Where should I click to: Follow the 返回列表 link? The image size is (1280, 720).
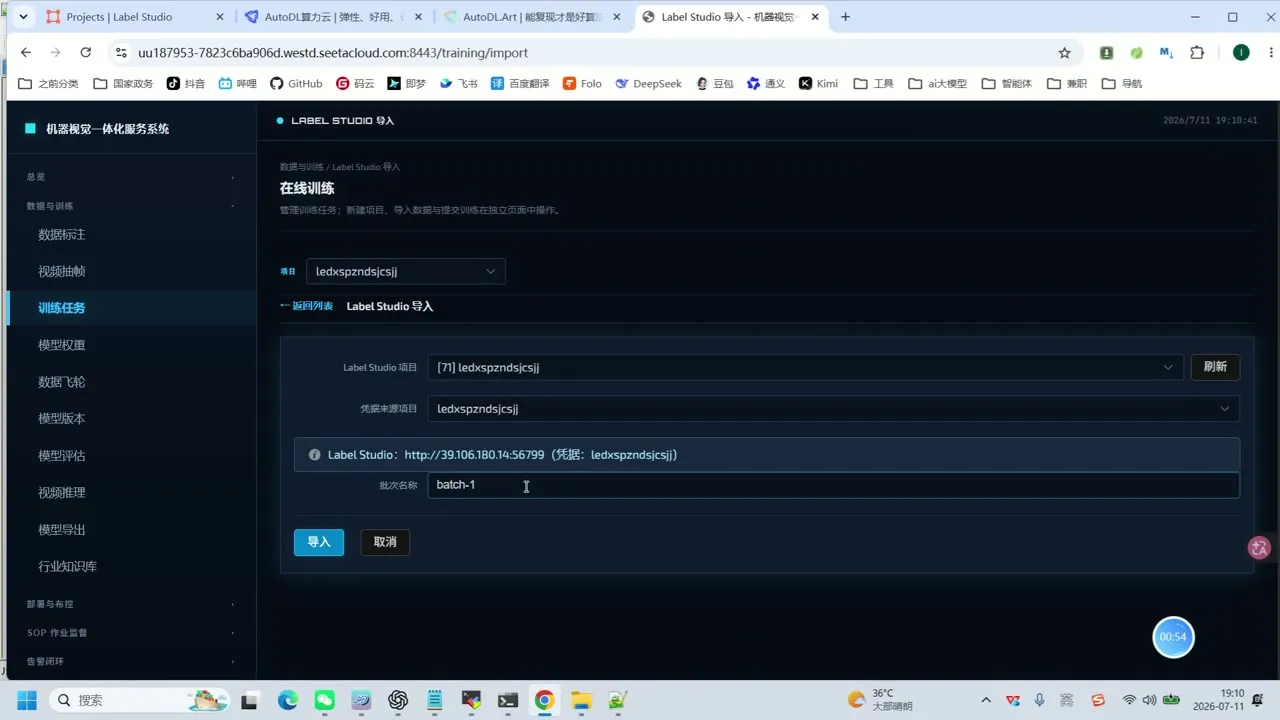(x=307, y=306)
